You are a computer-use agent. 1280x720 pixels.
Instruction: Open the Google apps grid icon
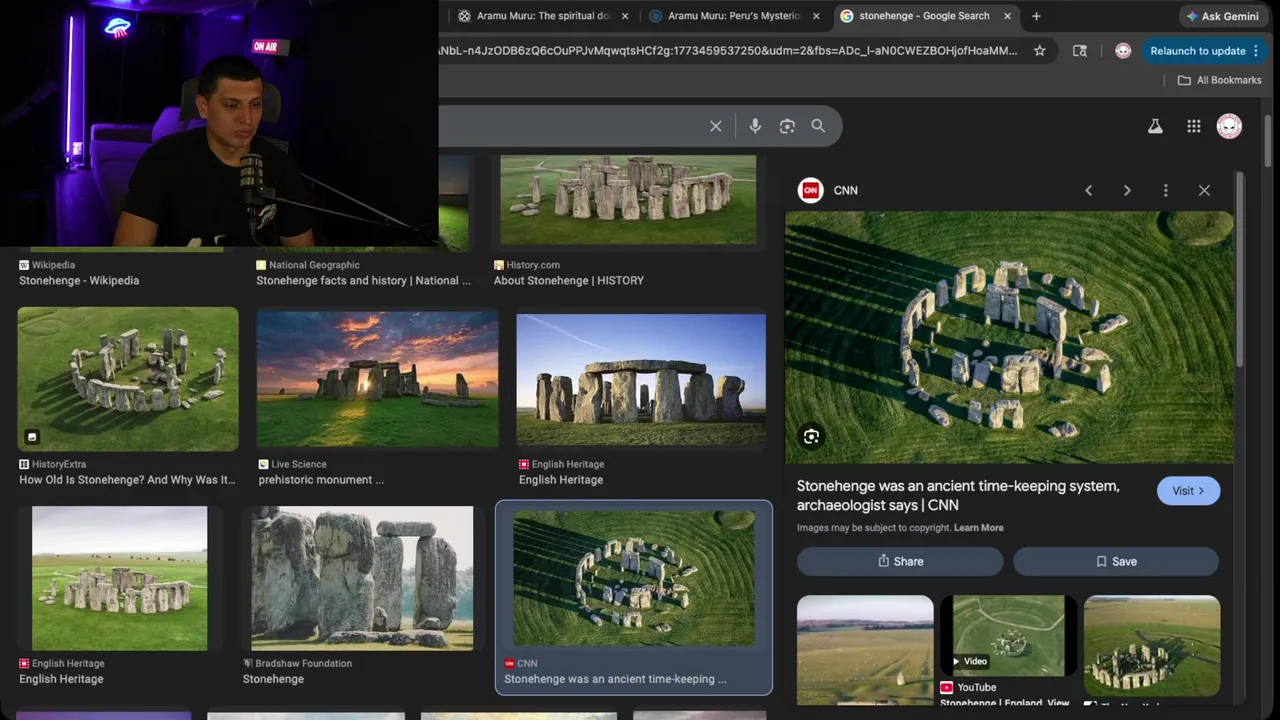pyautogui.click(x=1193, y=126)
